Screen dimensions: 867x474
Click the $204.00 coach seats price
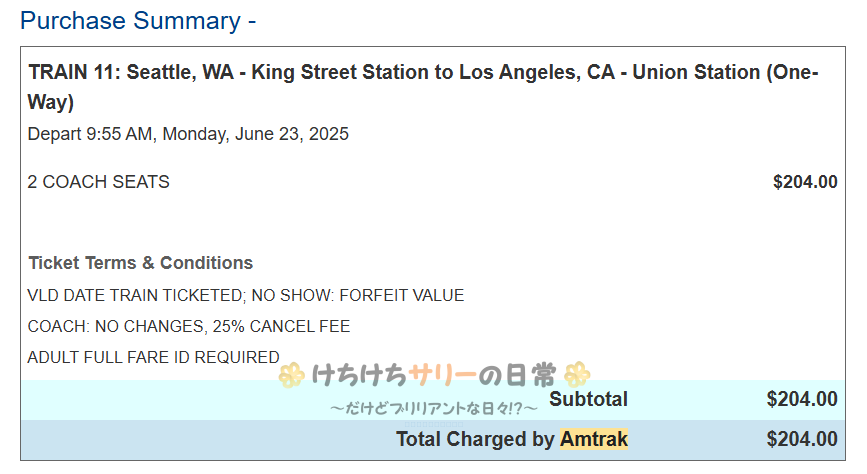point(804,182)
